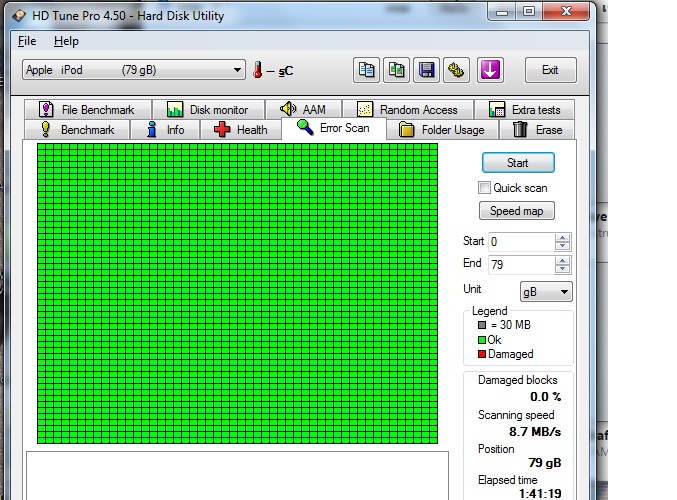
Task: Open options via the gears icon
Action: click(456, 70)
